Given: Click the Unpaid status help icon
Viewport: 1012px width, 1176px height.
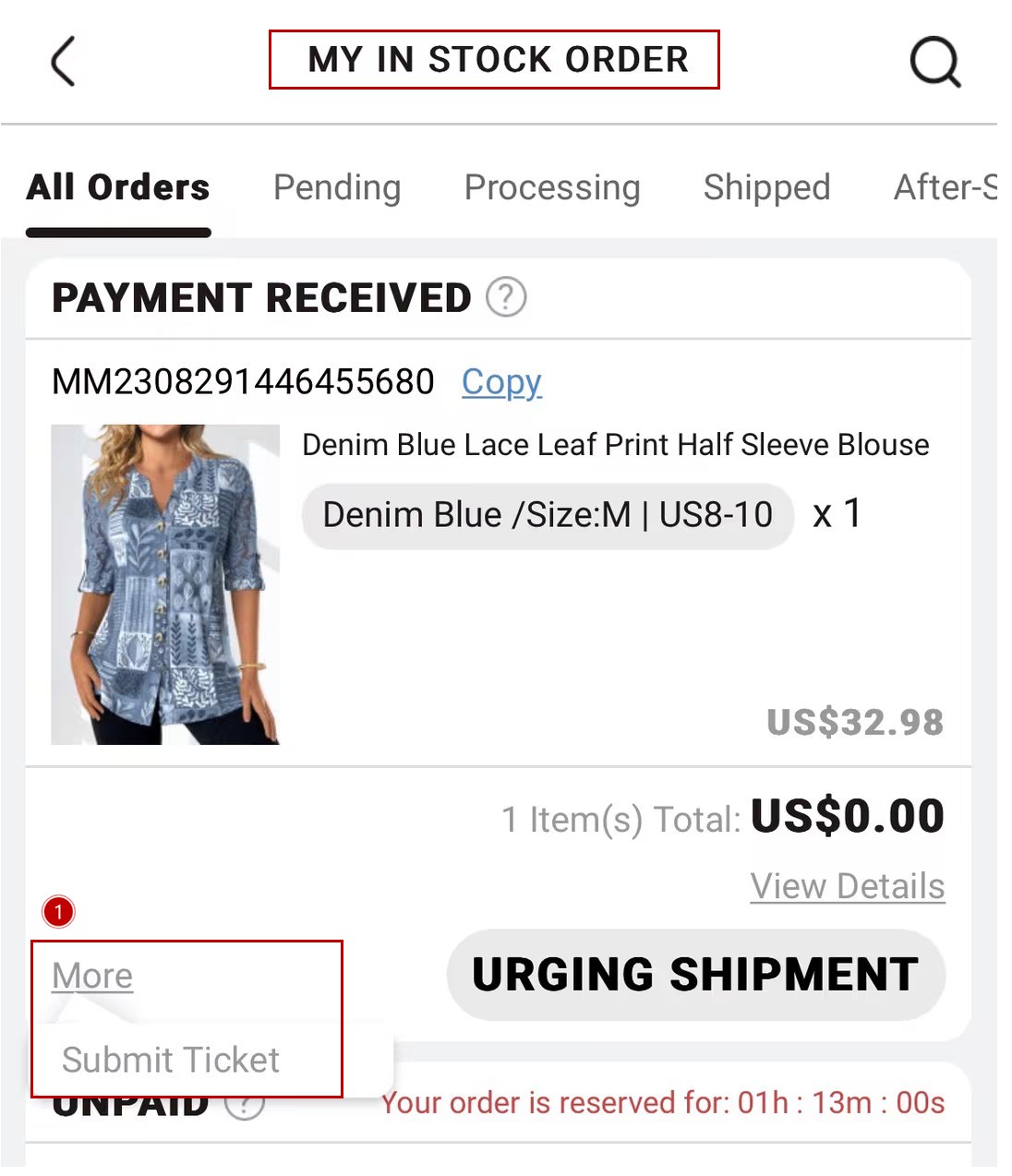Looking at the screenshot, I should pos(246,1104).
